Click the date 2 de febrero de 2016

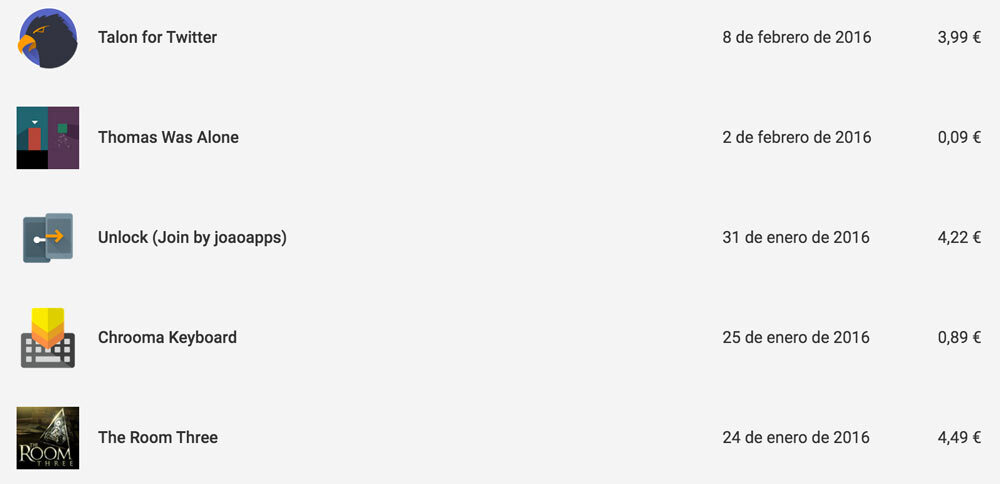click(x=796, y=138)
